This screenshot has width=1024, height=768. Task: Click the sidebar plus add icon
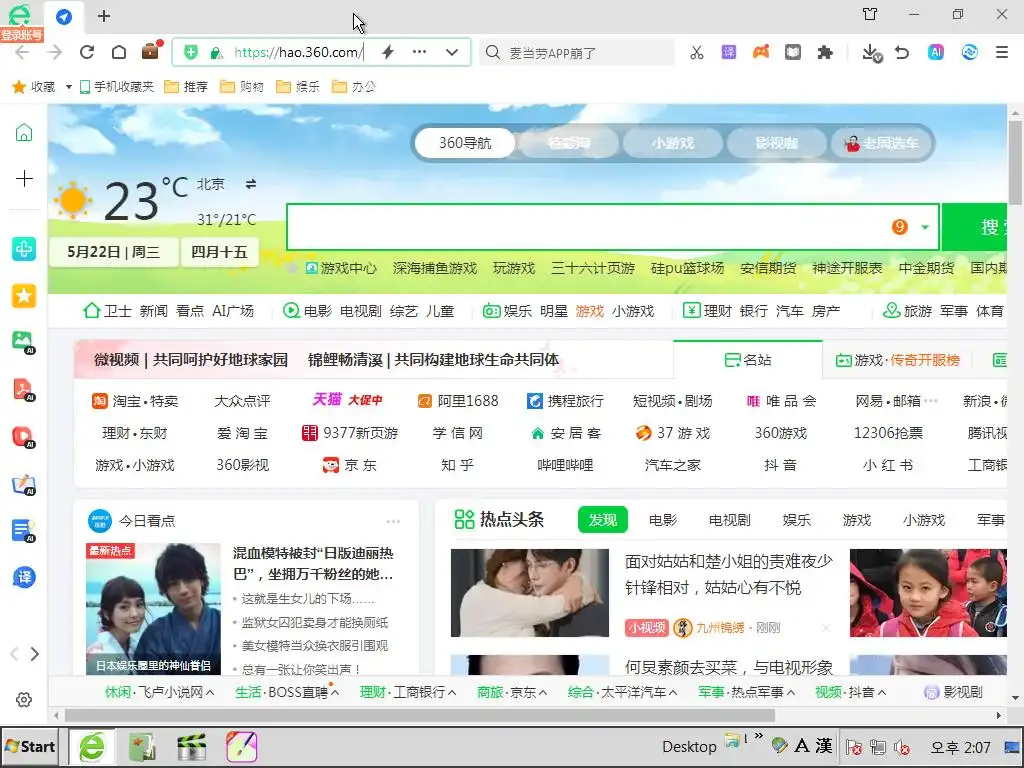point(24,178)
